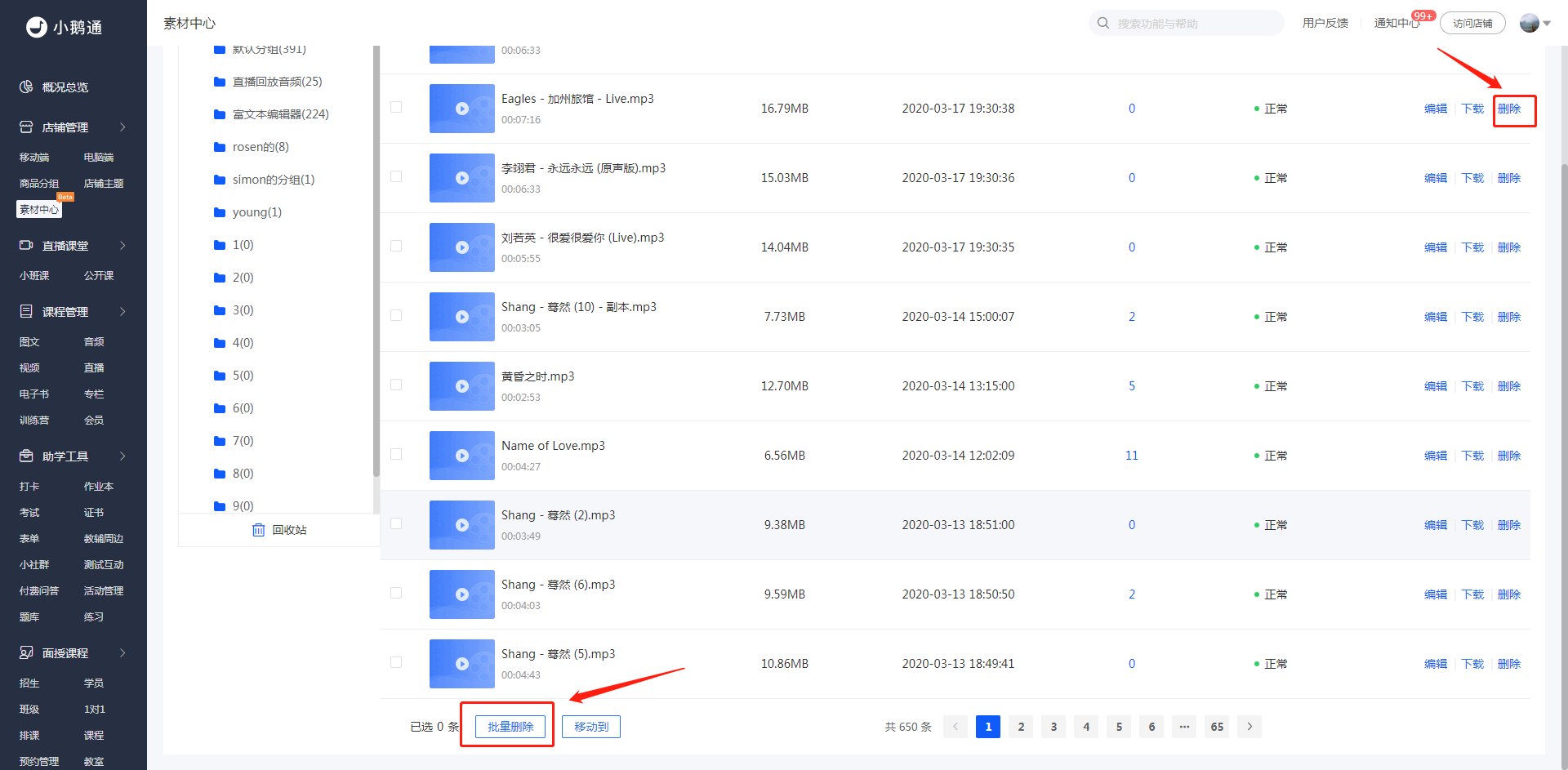Open the avatar dropdown arrow
Image resolution: width=1568 pixels, height=770 pixels.
[x=1547, y=24]
